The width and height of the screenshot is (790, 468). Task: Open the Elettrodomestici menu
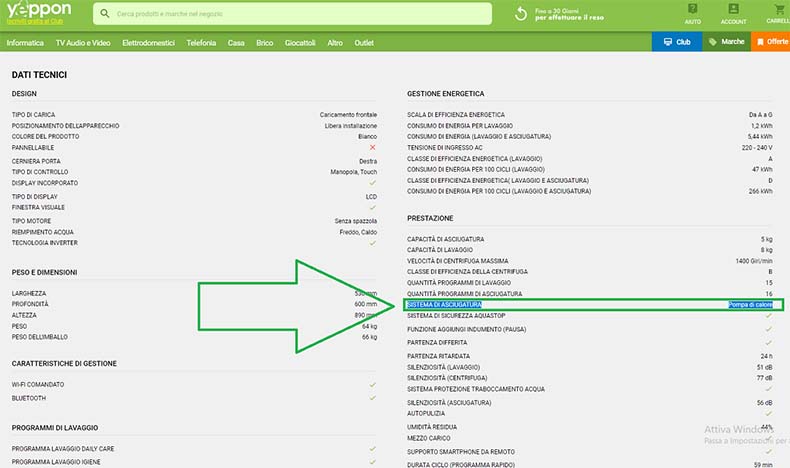(x=149, y=43)
